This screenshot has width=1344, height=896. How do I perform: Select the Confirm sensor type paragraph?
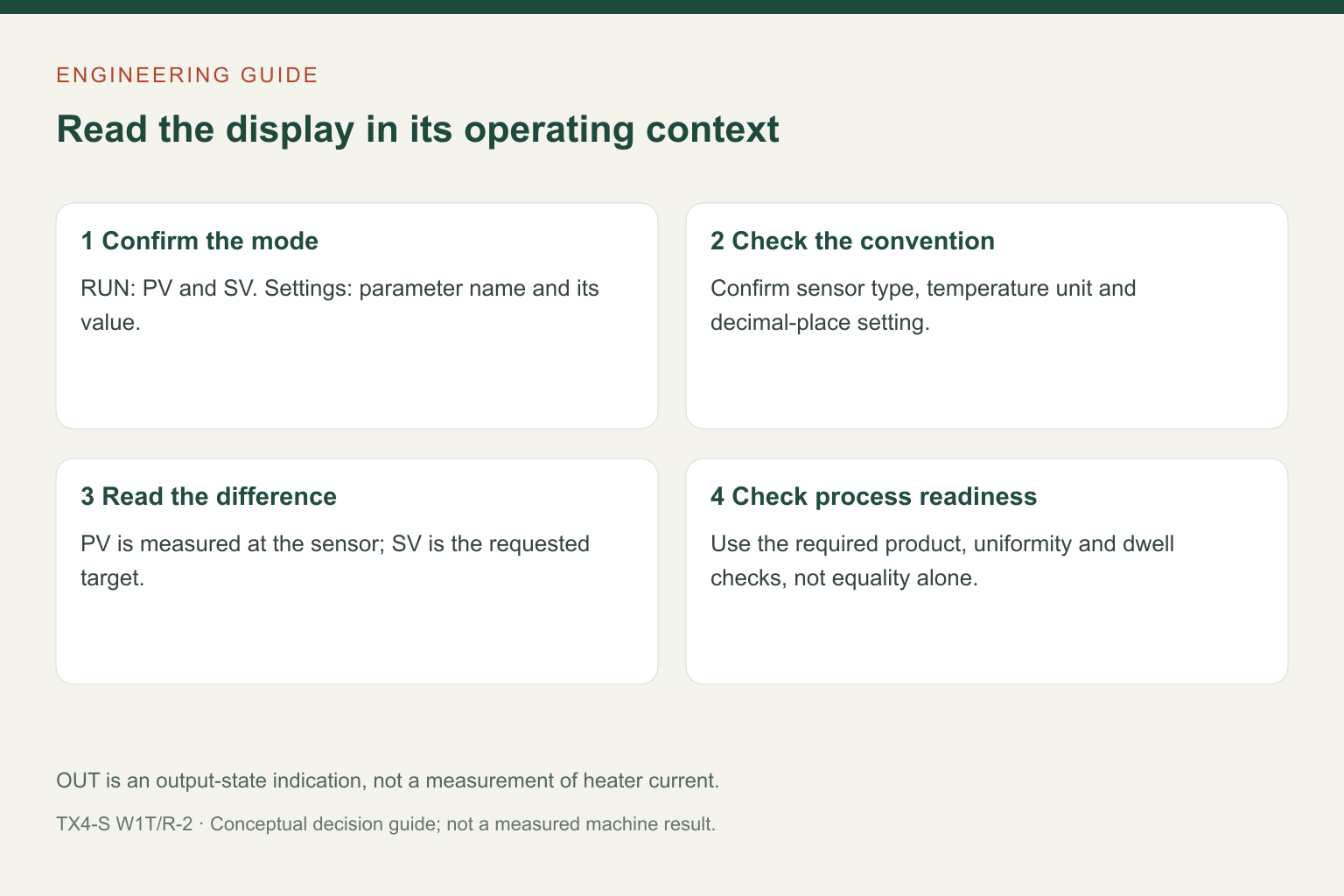tap(923, 305)
